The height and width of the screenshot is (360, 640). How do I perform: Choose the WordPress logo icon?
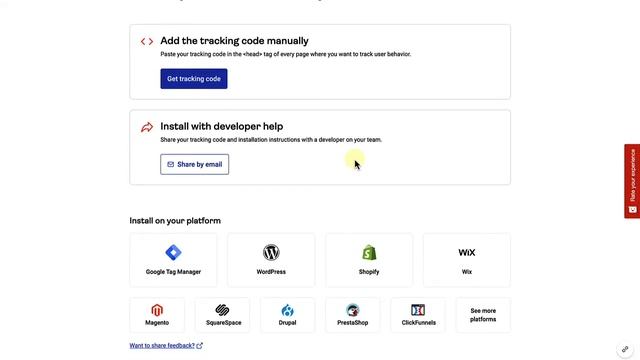[x=271, y=252]
